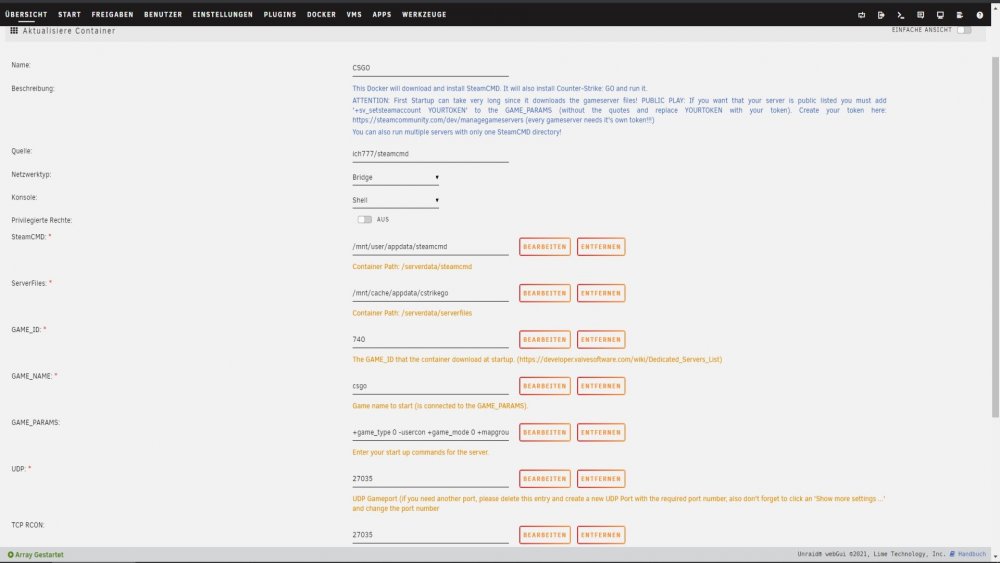The image size is (1000, 563).
Task: Click the logout icon in header
Action: [x=881, y=15]
